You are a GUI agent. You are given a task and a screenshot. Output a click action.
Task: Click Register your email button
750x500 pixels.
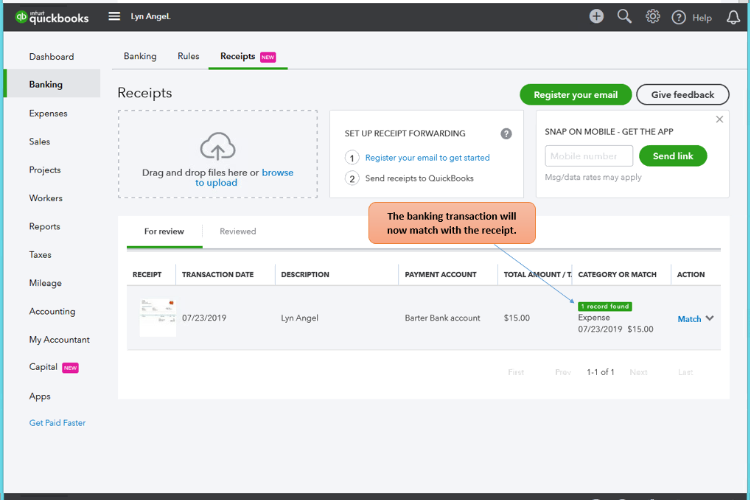(x=576, y=95)
